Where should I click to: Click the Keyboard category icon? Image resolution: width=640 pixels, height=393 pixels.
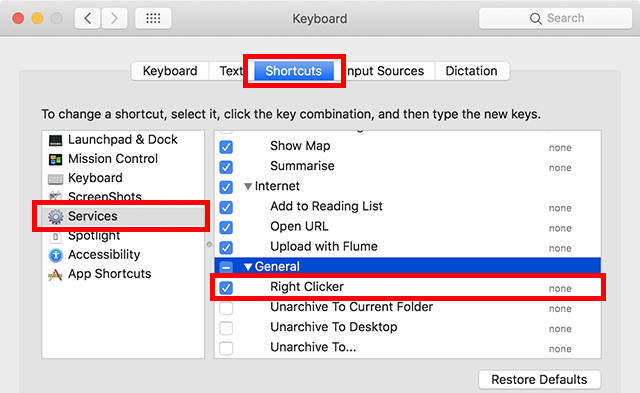coord(56,179)
